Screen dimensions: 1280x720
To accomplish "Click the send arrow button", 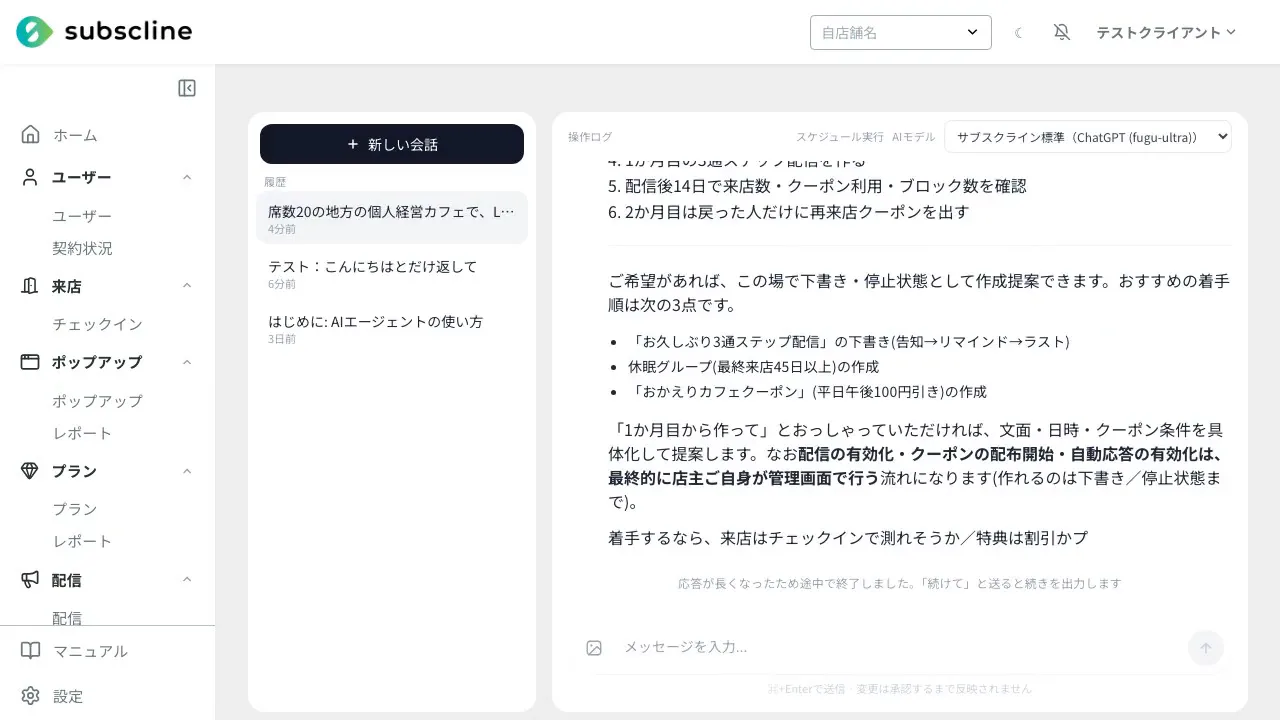I will point(1206,648).
